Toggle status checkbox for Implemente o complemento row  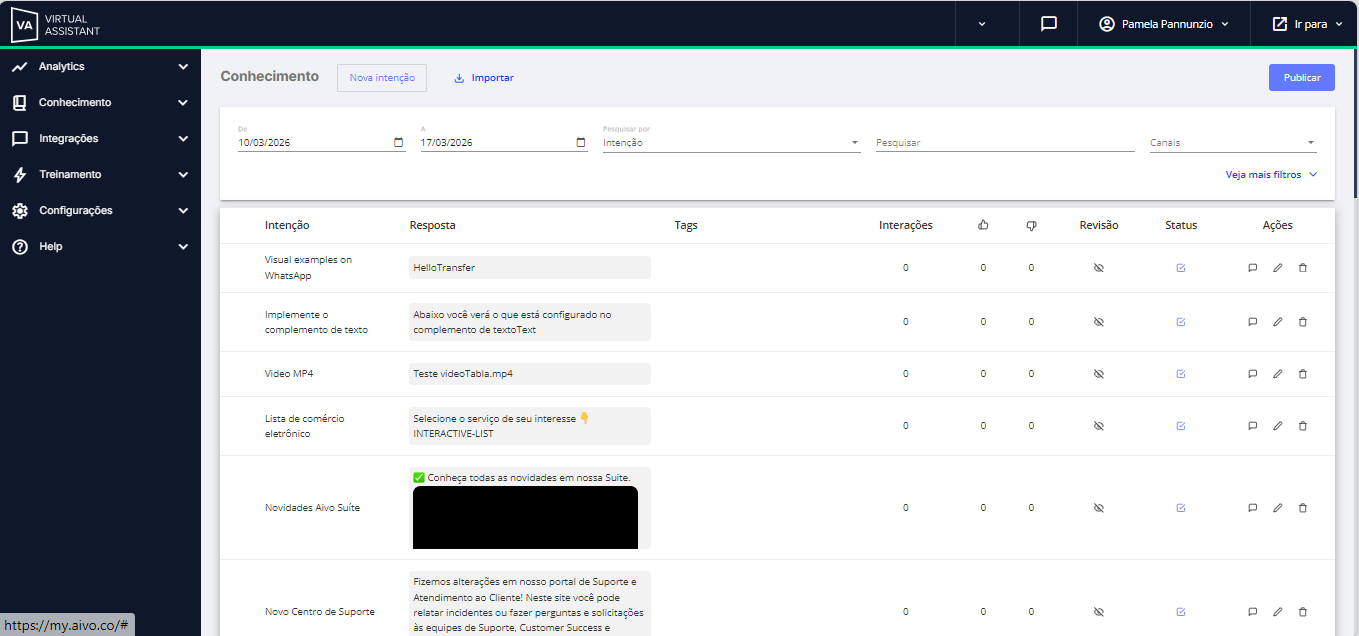pos(1181,322)
